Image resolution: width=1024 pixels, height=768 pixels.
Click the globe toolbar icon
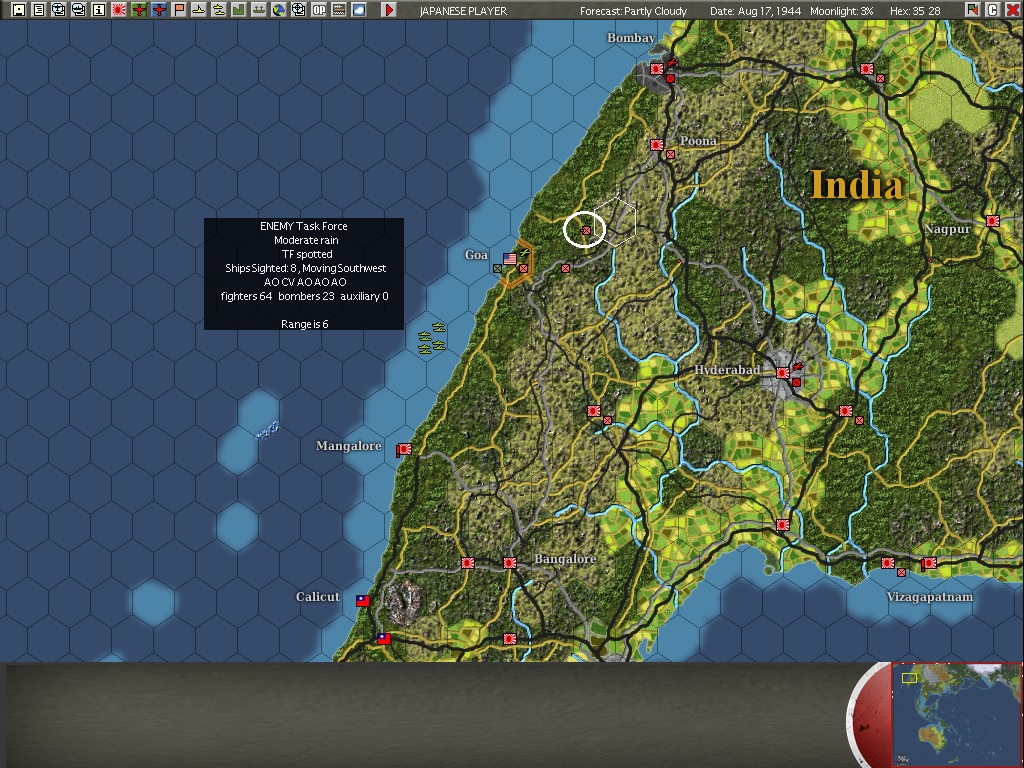279,10
